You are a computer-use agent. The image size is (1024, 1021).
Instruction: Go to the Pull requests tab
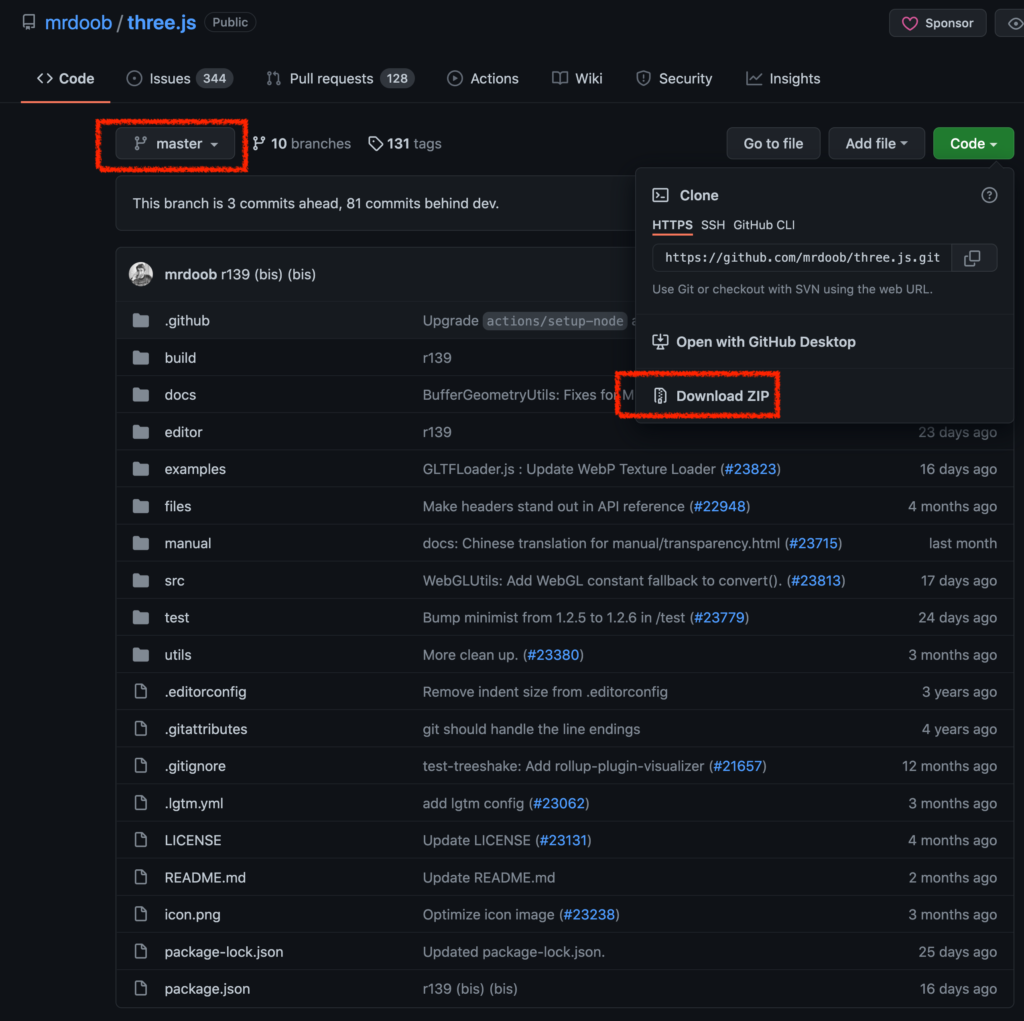(x=339, y=79)
